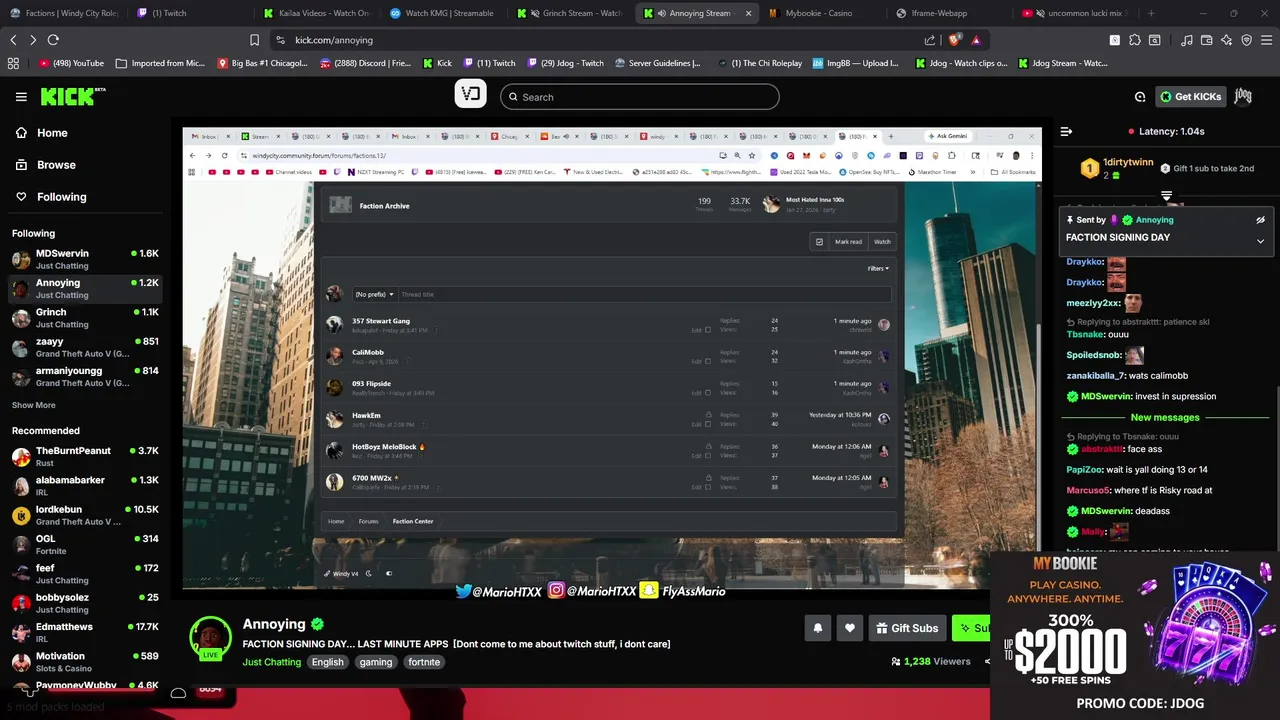
Task: Click the Brave Rewards triangle icon
Action: point(976,40)
